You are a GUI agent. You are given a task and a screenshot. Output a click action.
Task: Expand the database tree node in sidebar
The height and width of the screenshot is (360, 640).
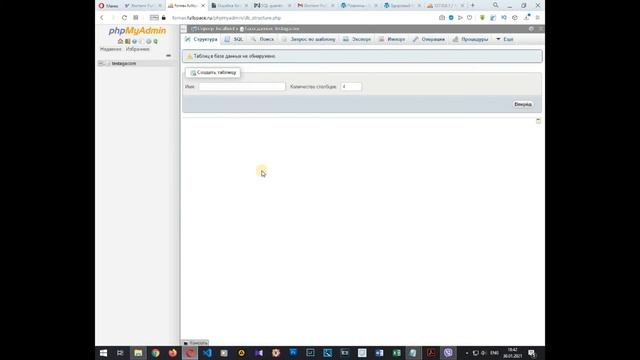pos(101,63)
